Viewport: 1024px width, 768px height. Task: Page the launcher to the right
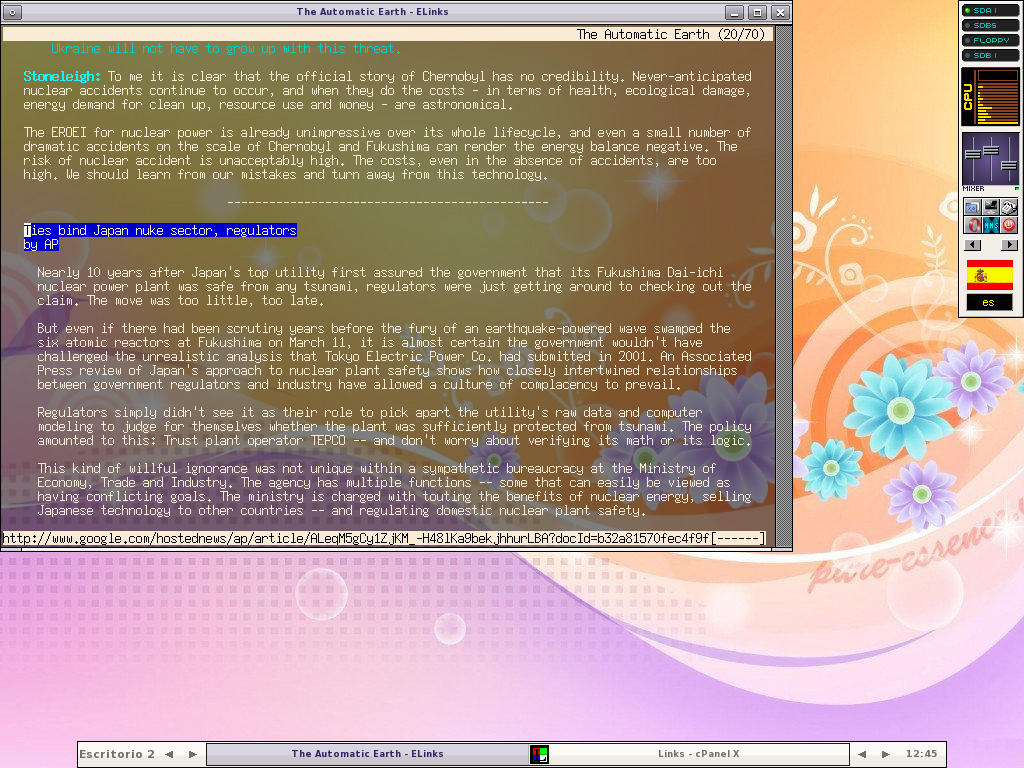[1009, 245]
